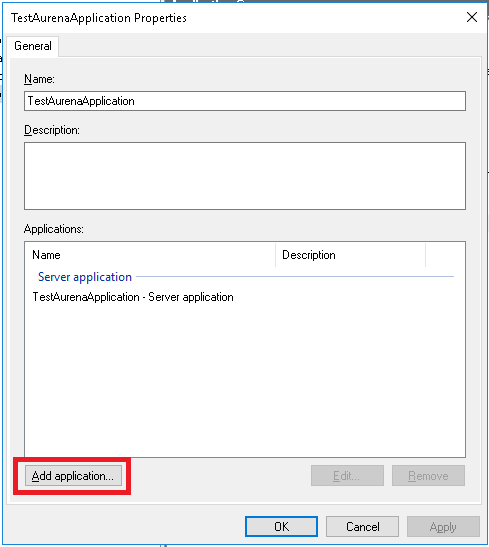Click the Description: field label

52,130
